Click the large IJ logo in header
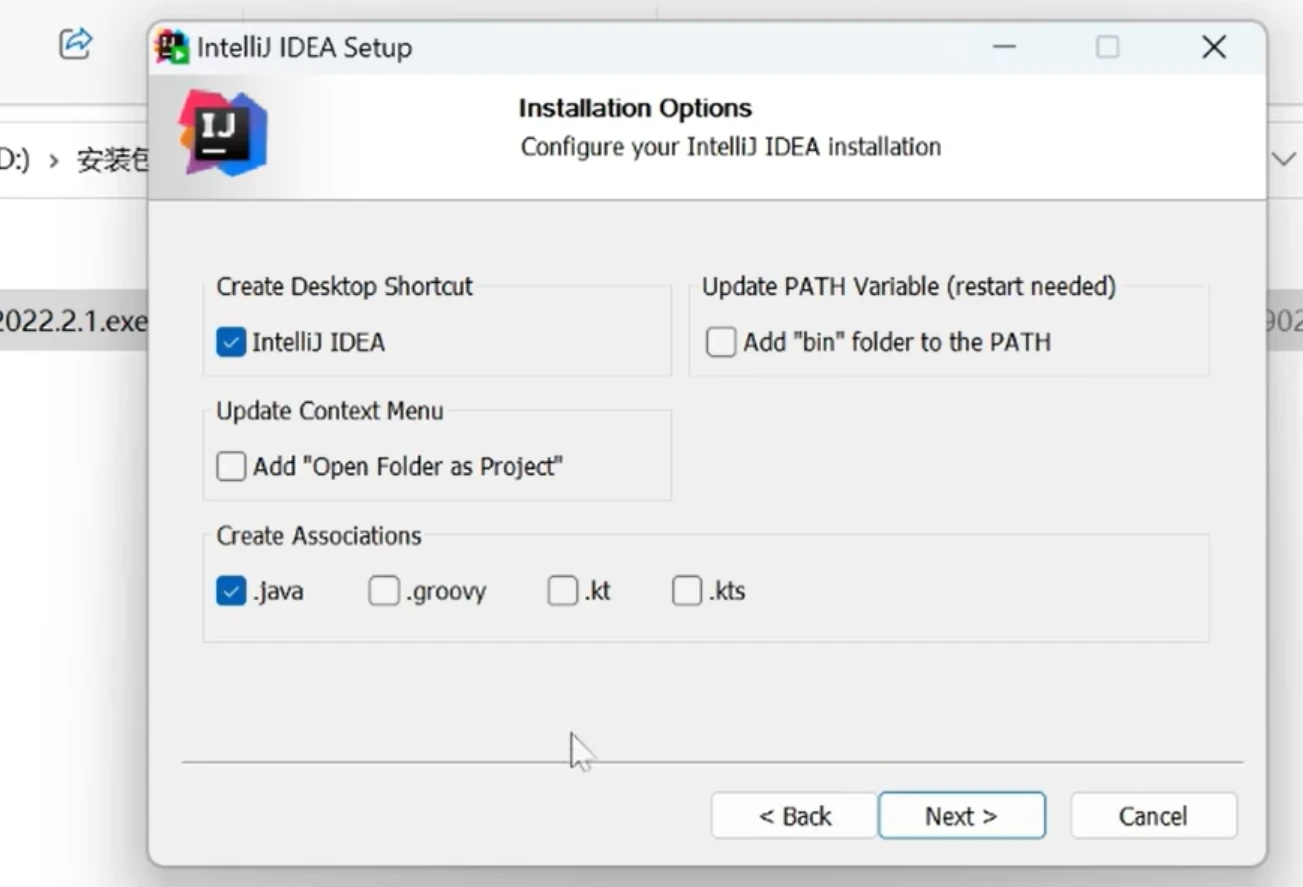Viewport: 1303px width, 887px height. (222, 133)
